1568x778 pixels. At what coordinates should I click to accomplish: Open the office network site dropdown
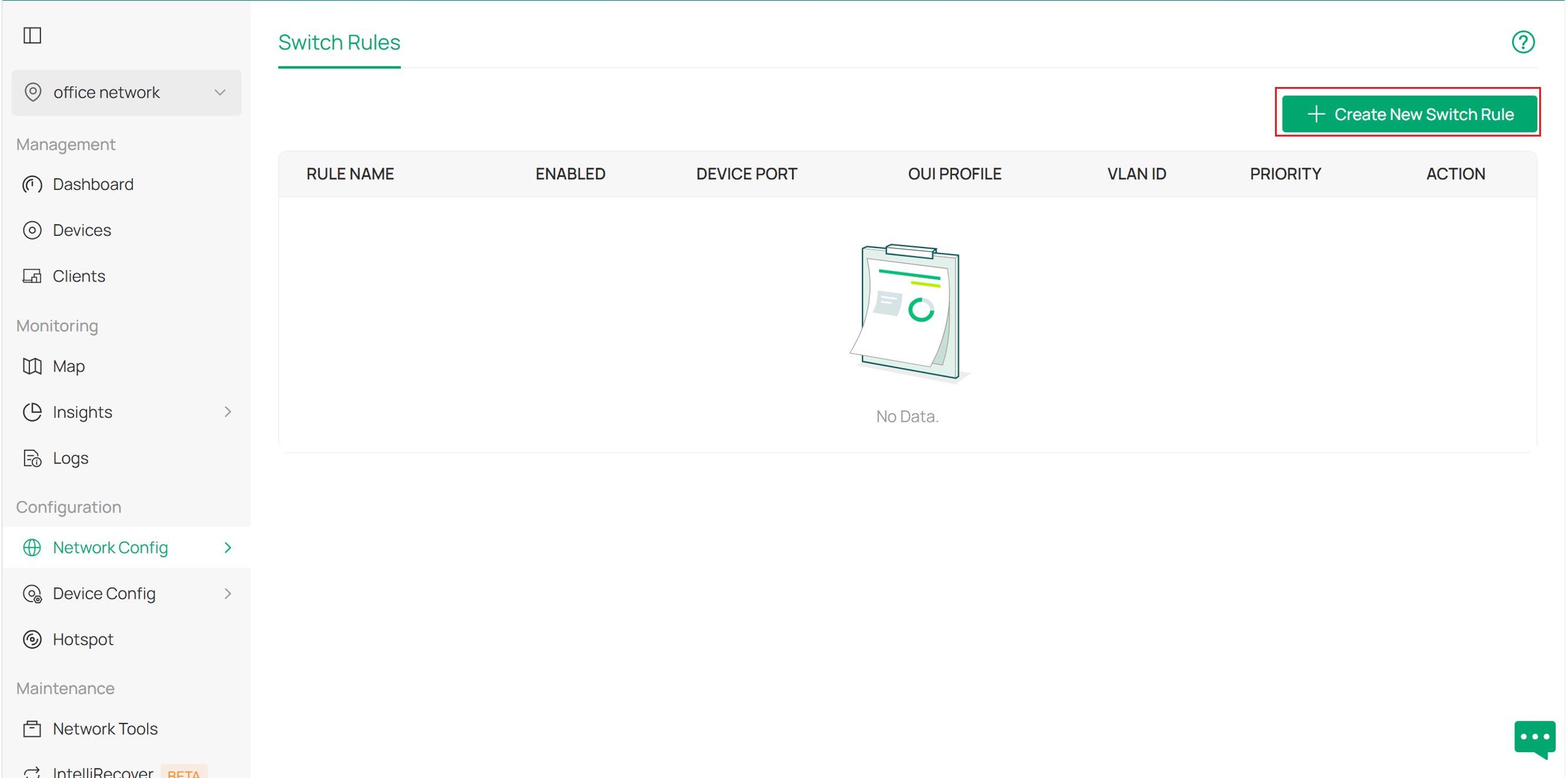126,92
